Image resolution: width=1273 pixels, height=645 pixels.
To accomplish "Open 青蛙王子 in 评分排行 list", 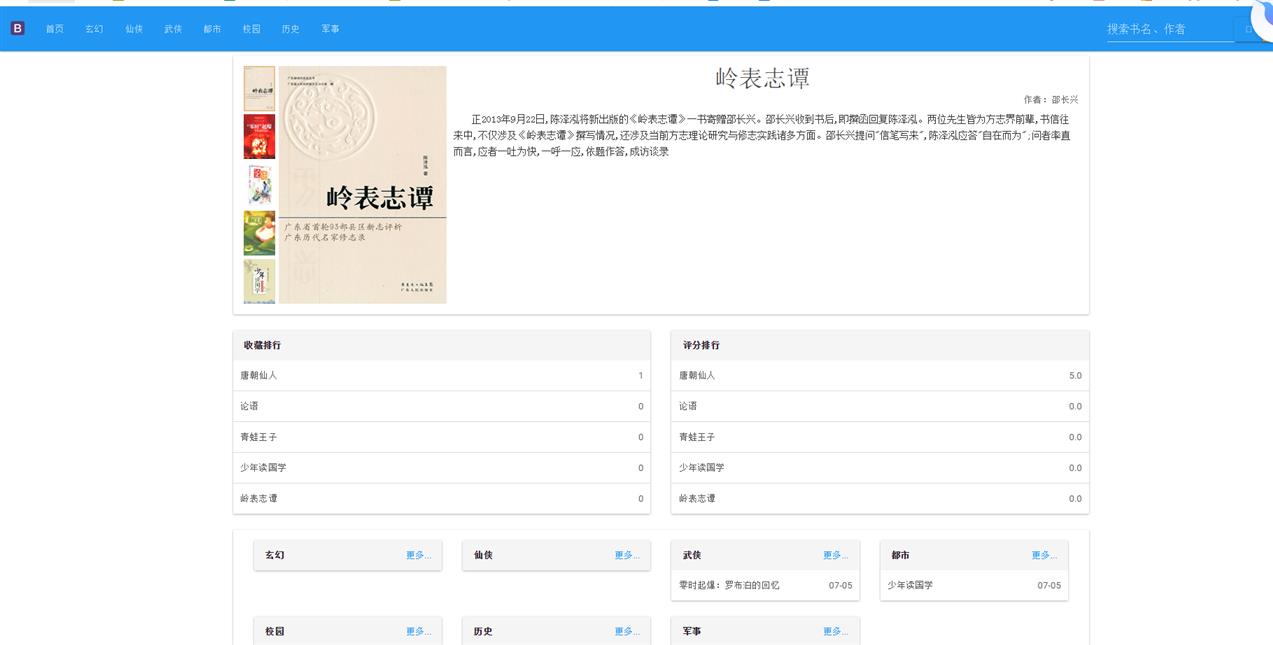I will pos(697,437).
